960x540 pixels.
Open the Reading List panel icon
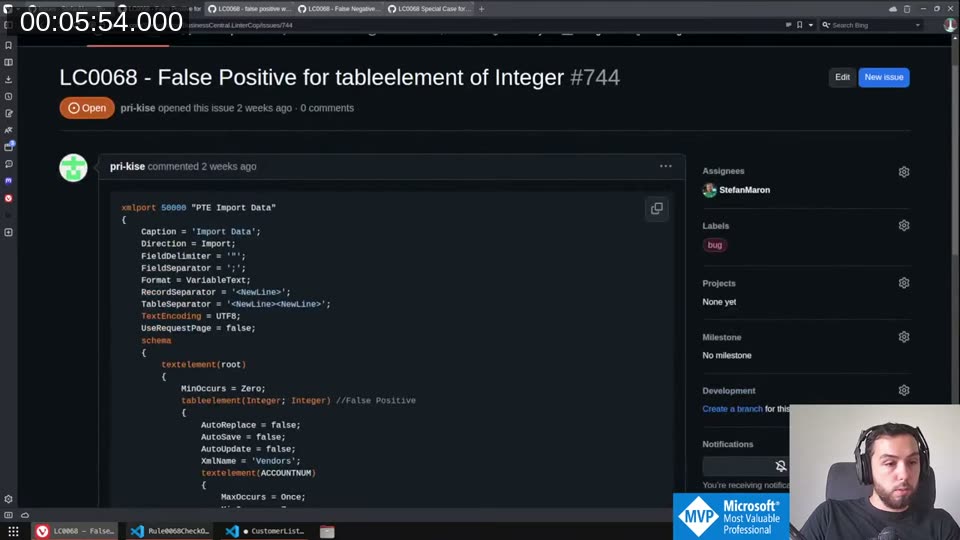pos(9,62)
